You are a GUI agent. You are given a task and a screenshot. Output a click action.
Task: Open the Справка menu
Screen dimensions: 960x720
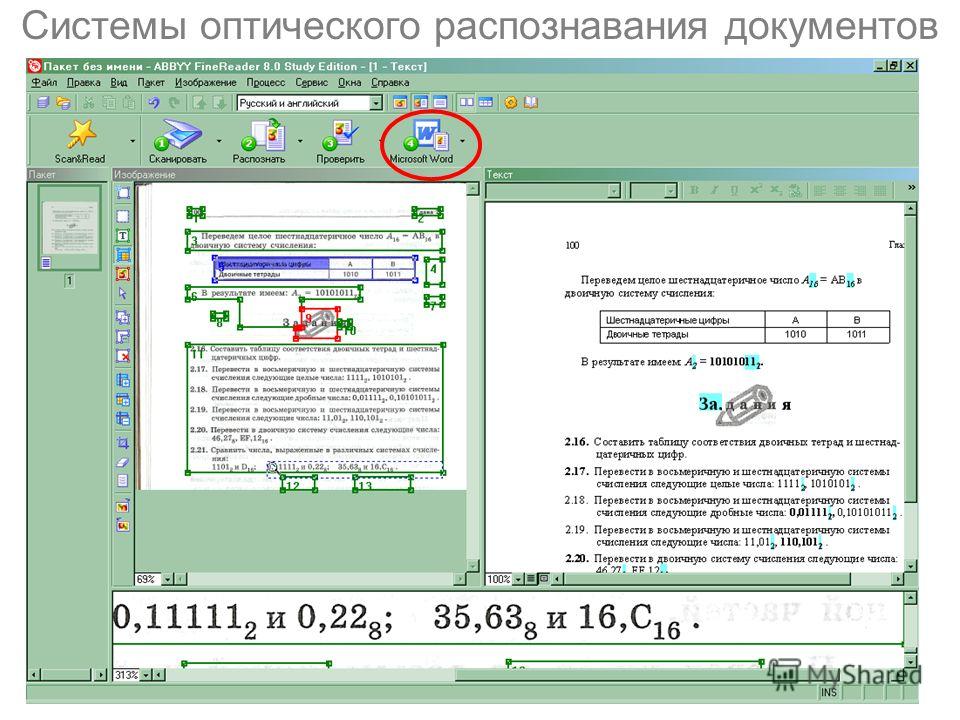[x=390, y=83]
